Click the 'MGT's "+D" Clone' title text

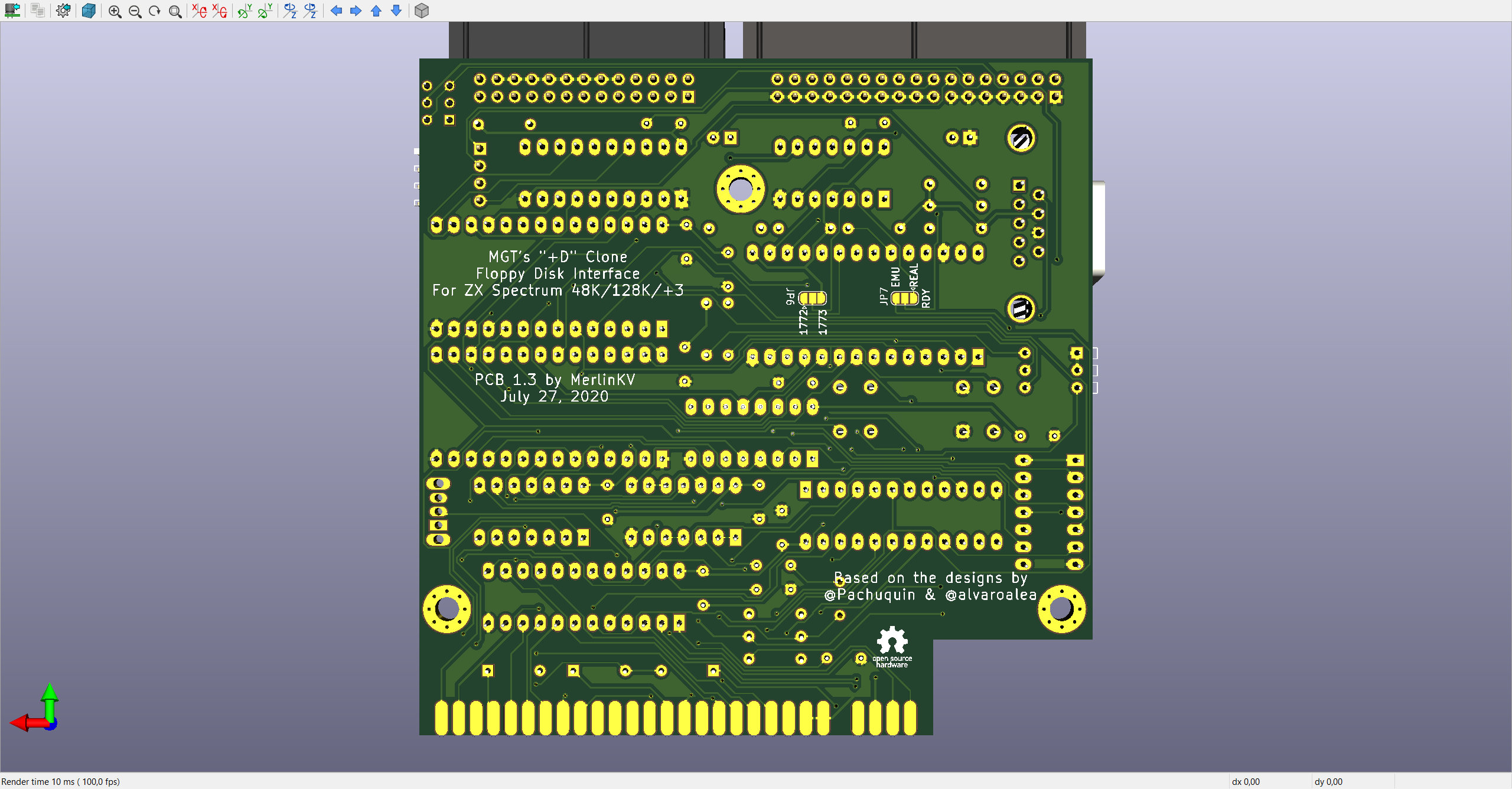tap(558, 257)
